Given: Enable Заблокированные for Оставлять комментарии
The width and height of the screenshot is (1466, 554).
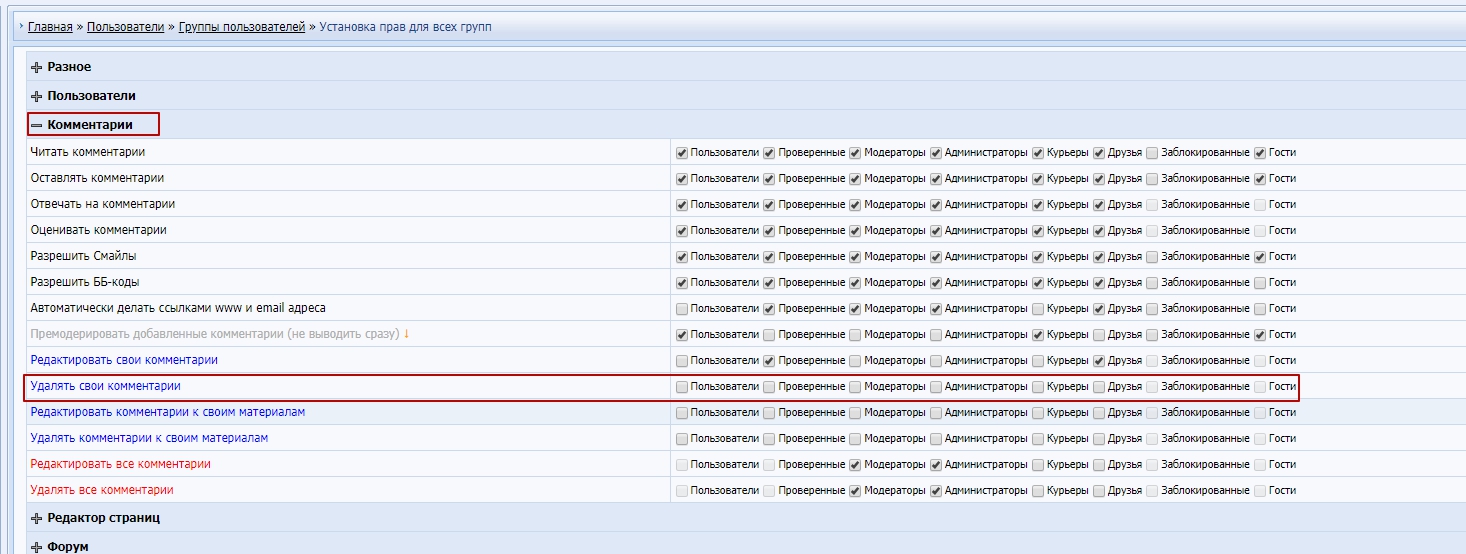Looking at the screenshot, I should [1152, 179].
